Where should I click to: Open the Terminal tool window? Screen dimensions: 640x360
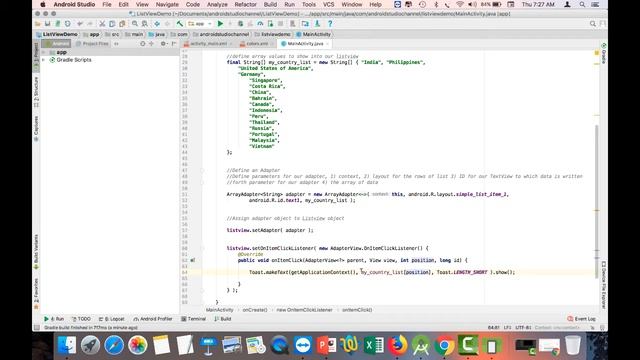click(x=193, y=319)
